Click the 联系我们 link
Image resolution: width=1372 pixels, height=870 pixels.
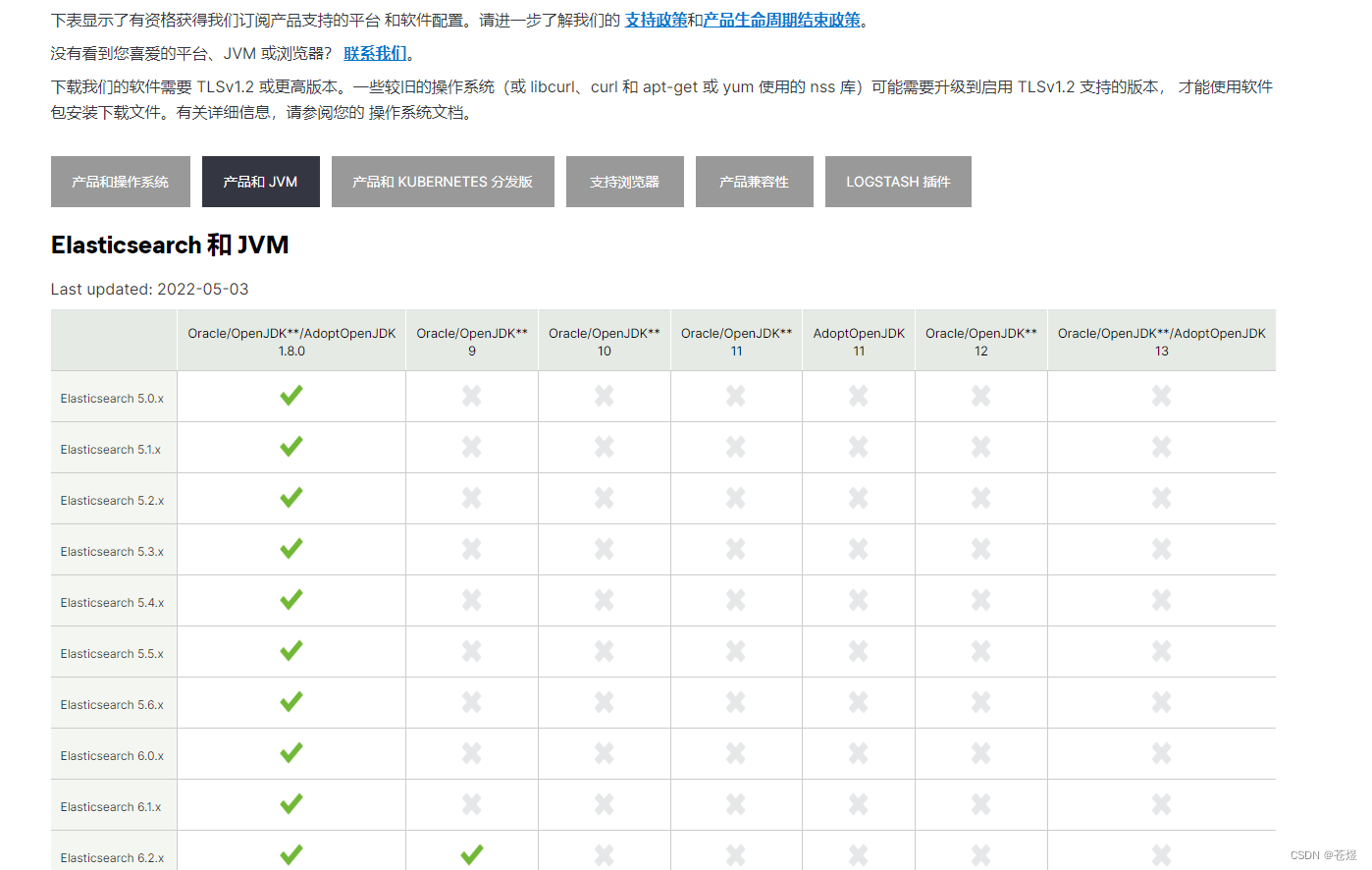(x=375, y=53)
